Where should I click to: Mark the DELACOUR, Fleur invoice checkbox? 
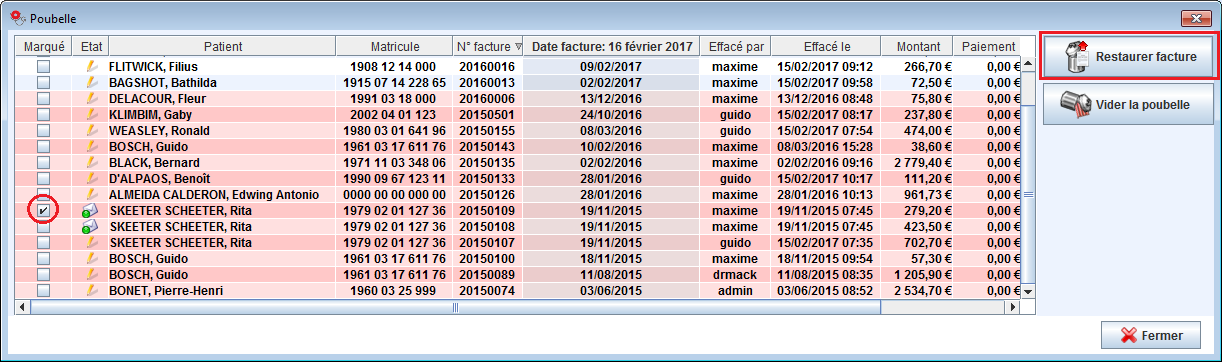pos(44,98)
